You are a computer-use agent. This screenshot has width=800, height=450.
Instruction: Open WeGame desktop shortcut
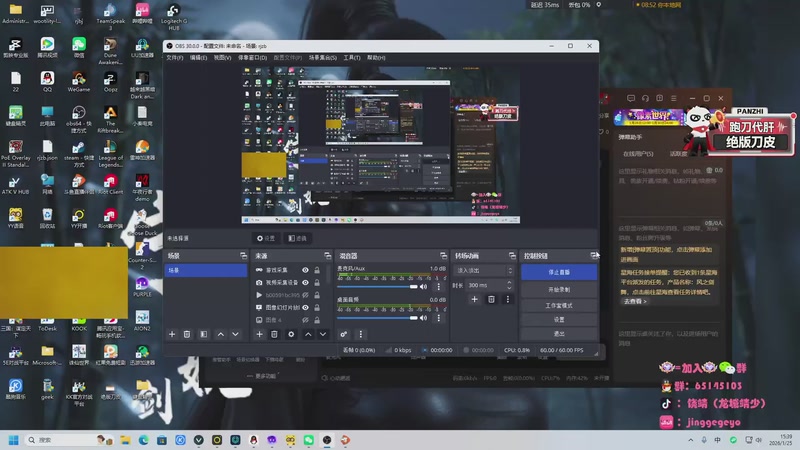point(79,82)
